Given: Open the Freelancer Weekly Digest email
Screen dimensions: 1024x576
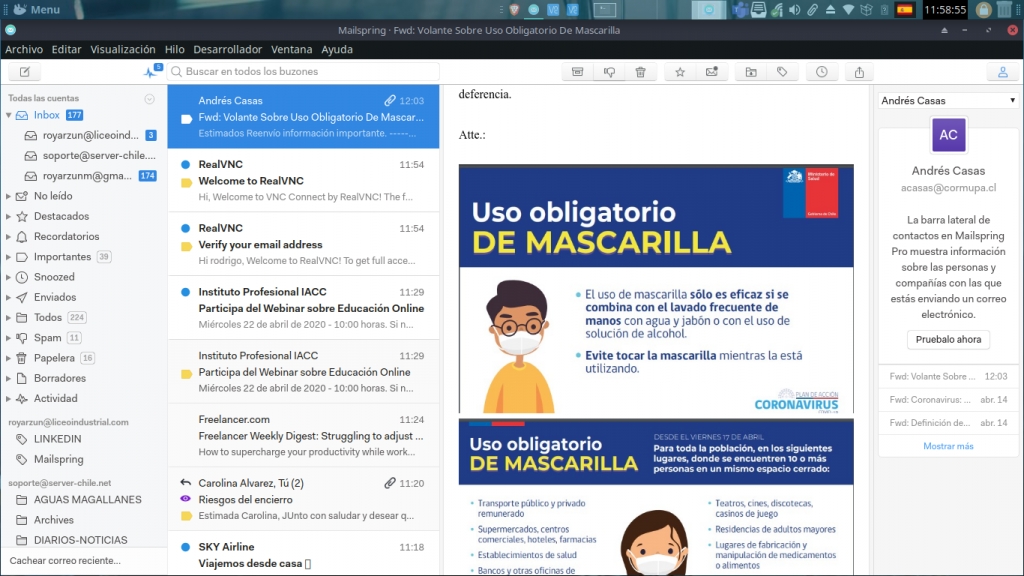Looking at the screenshot, I should pos(304,436).
